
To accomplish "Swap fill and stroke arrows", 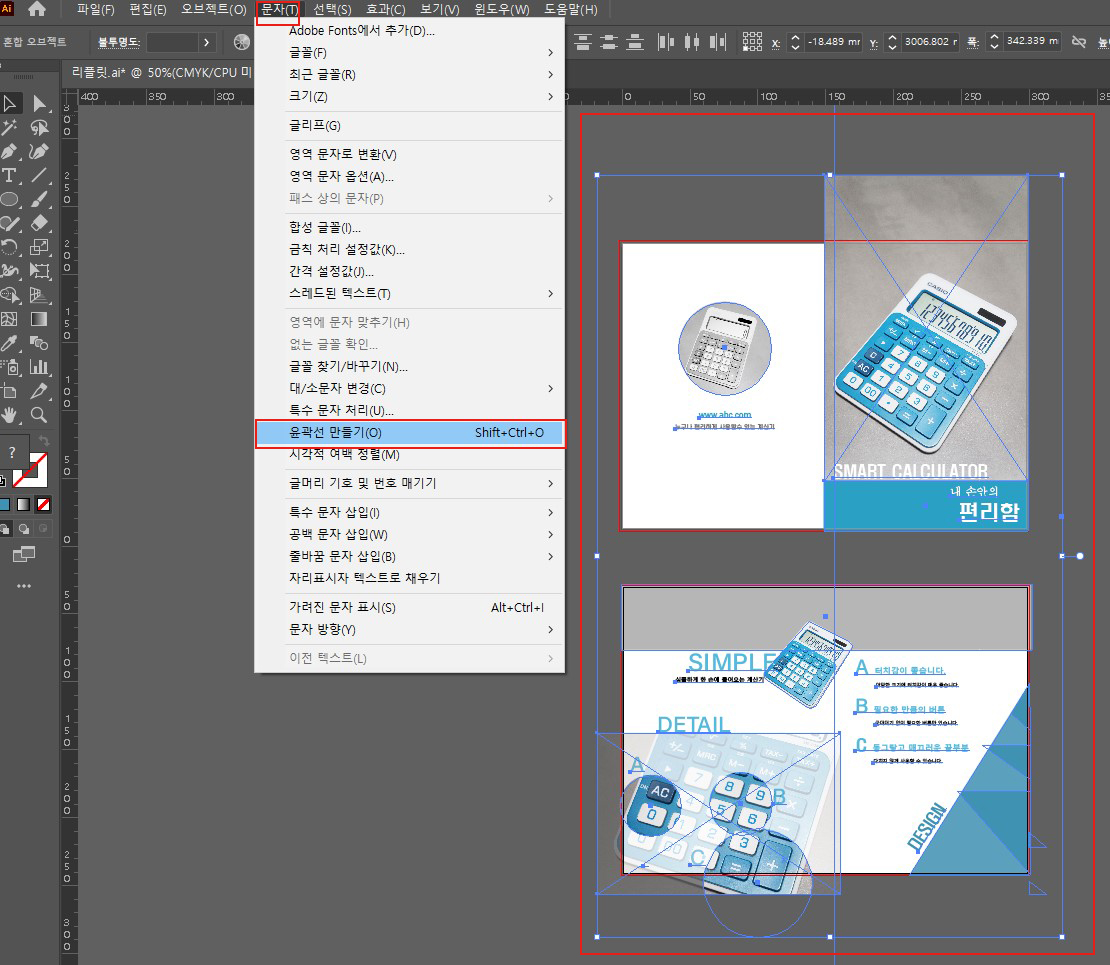I will click(x=44, y=440).
